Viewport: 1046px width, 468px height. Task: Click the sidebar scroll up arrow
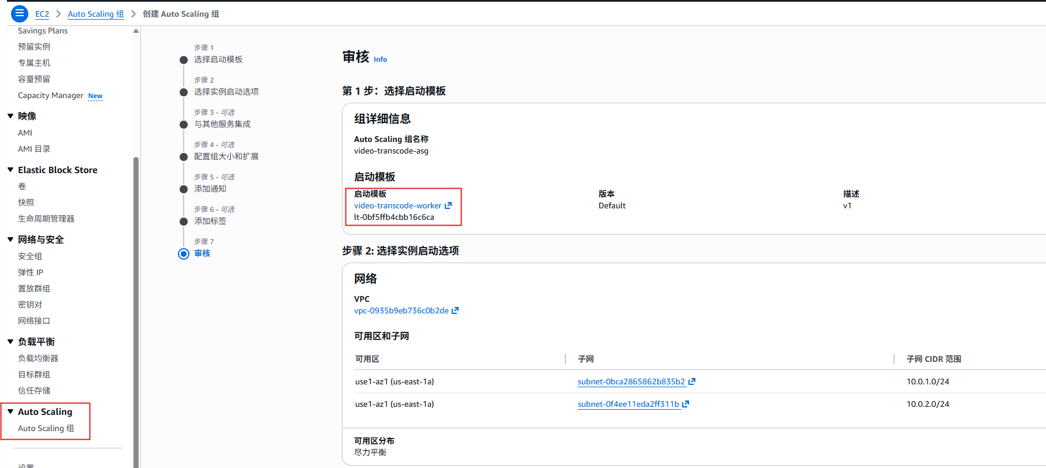tap(137, 31)
